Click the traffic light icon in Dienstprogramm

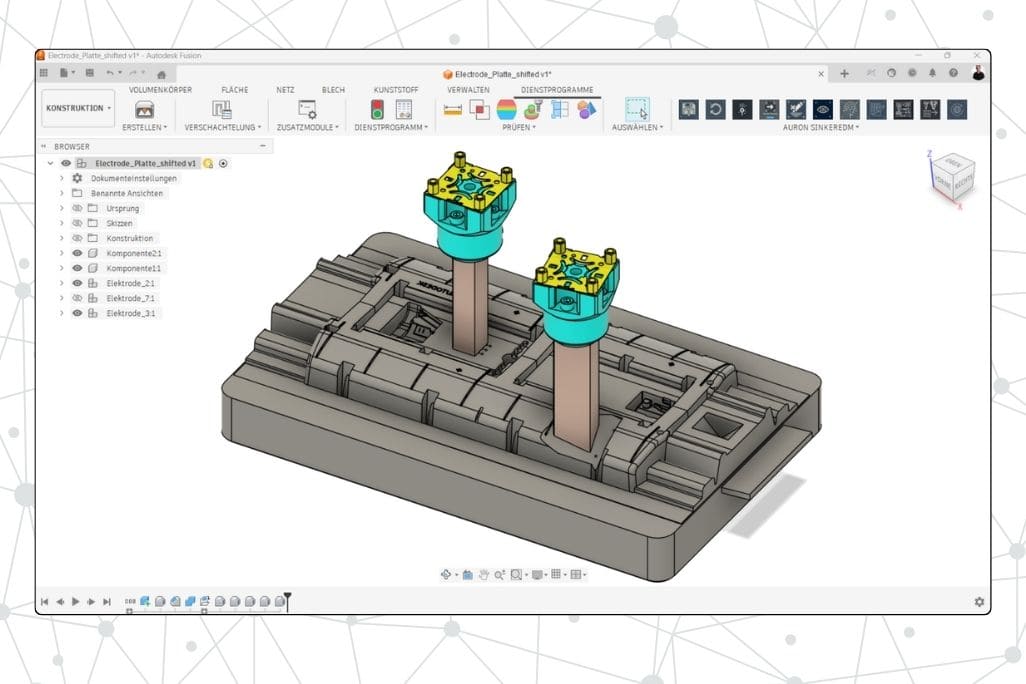click(x=377, y=109)
